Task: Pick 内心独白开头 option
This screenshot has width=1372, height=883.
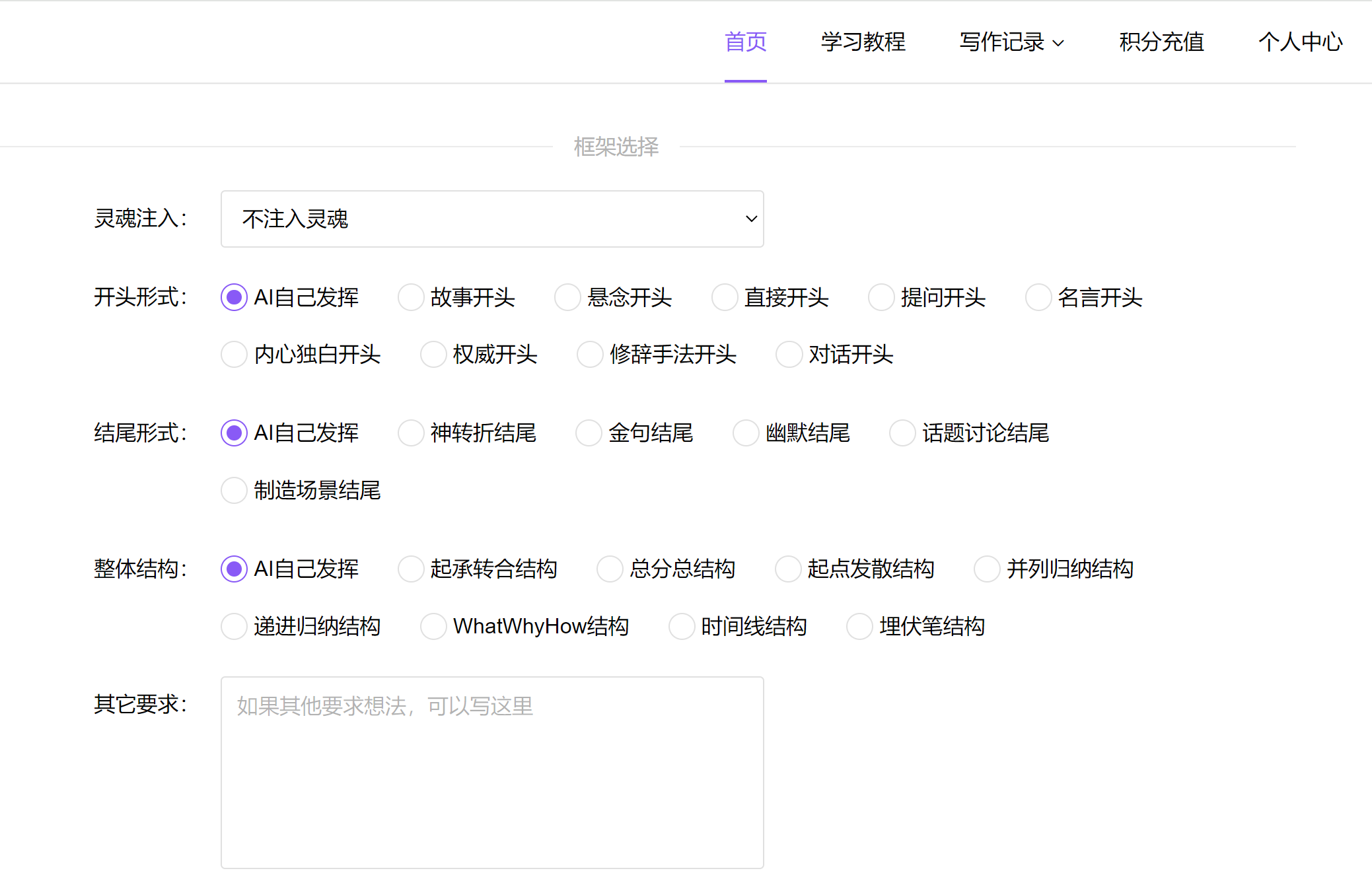Action: (x=234, y=354)
